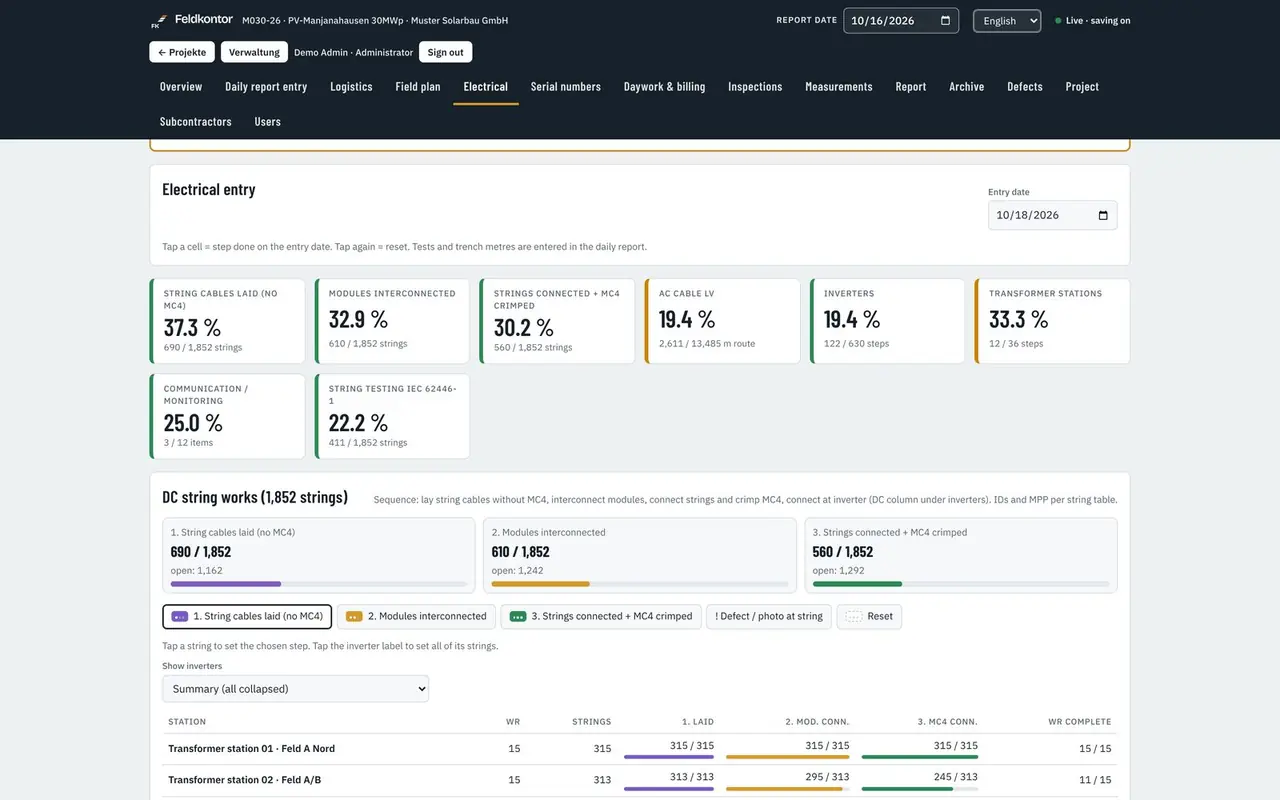Open the Users tab
1280x800 pixels.
268,122
